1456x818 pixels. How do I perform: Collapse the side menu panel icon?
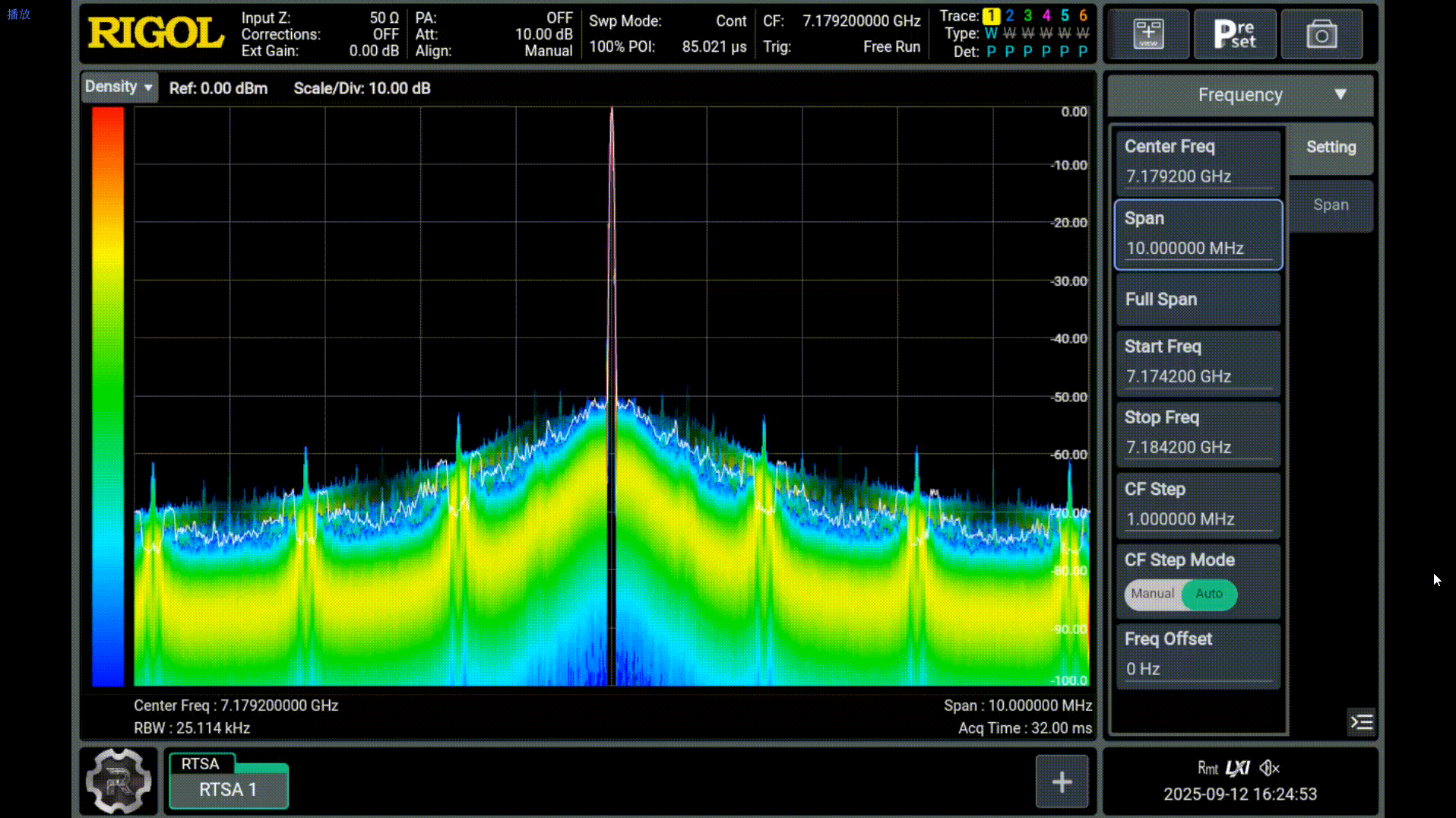click(1361, 721)
